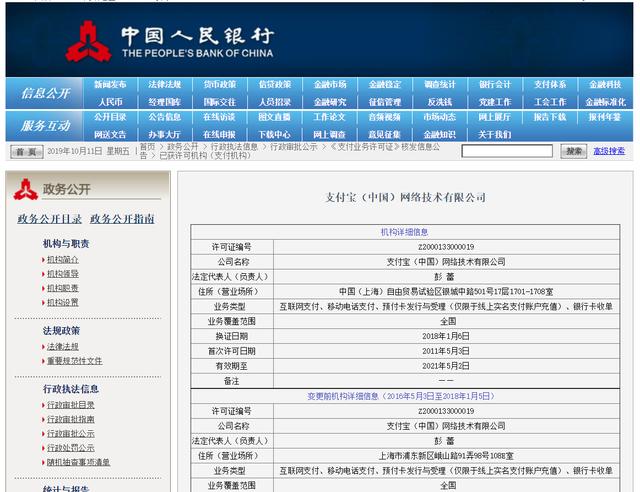Select 下载中心 menu item
The height and width of the screenshot is (492, 640).
pyautogui.click(x=275, y=134)
